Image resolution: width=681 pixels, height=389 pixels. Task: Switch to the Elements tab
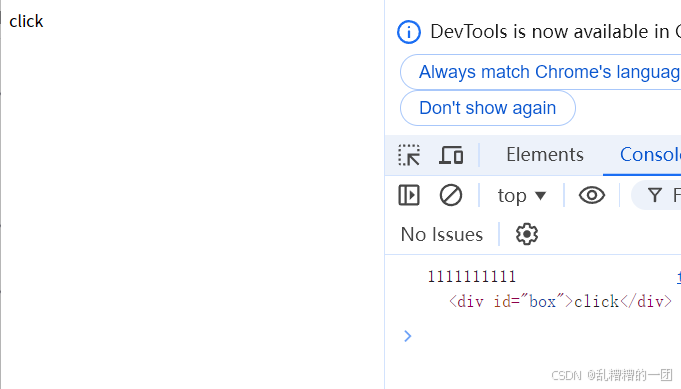click(x=545, y=155)
